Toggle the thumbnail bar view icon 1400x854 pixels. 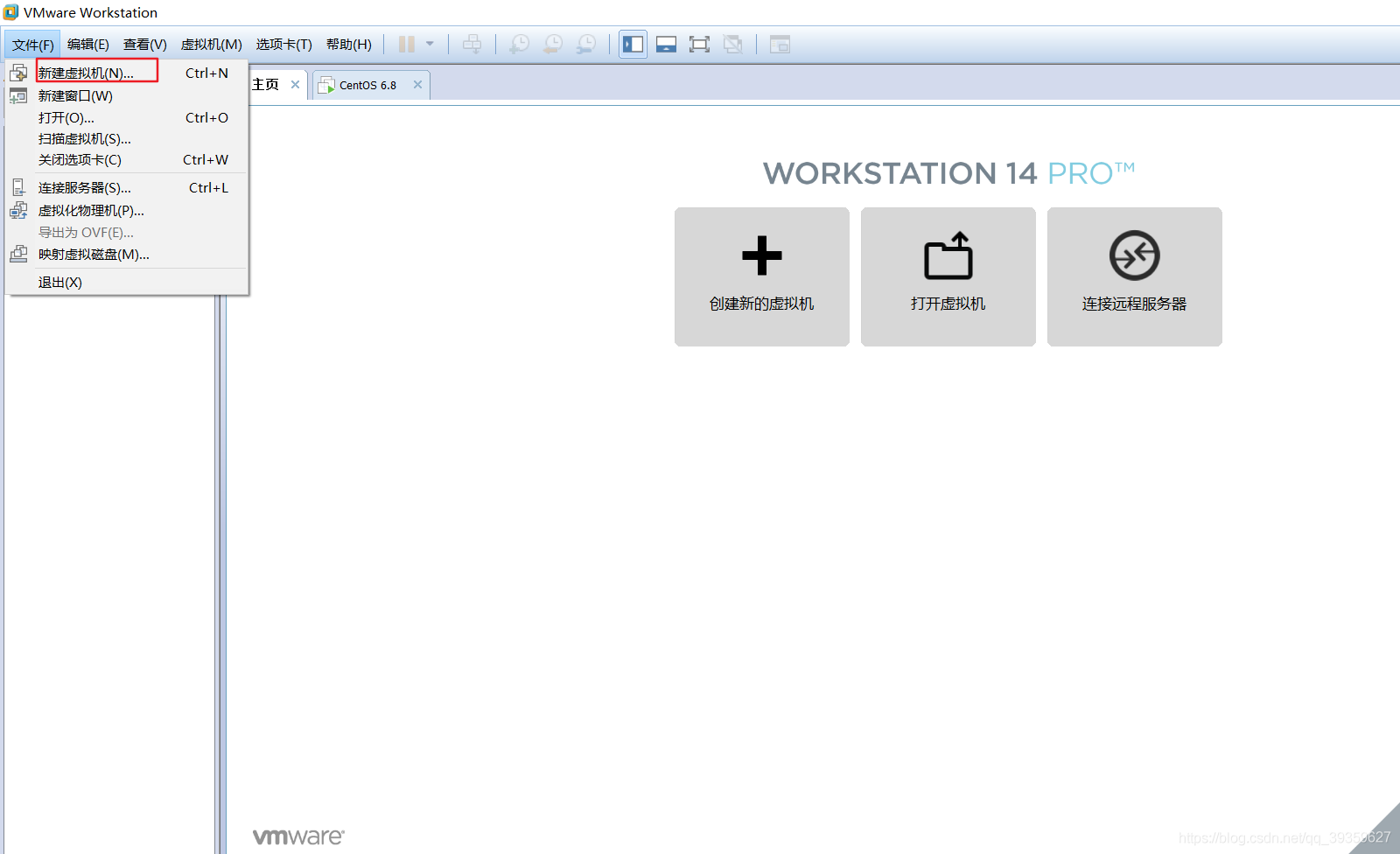click(x=667, y=44)
